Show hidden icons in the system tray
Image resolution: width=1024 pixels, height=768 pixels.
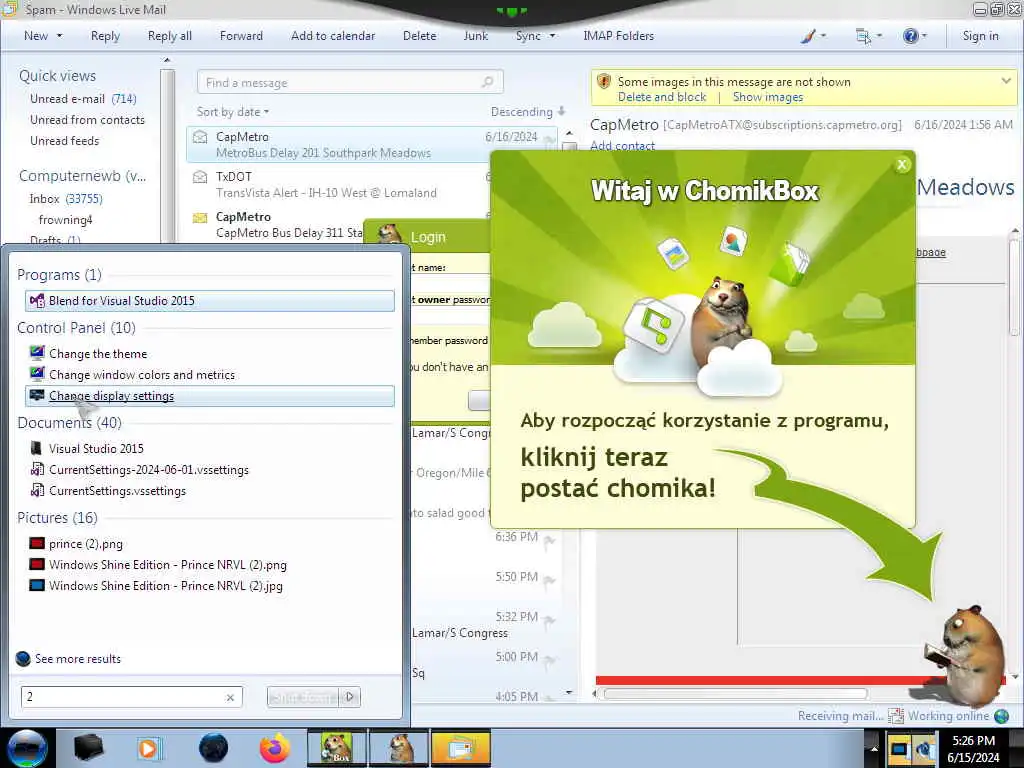(x=874, y=749)
